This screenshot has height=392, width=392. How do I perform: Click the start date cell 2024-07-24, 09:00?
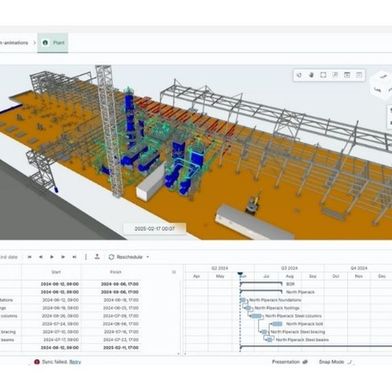60,324
